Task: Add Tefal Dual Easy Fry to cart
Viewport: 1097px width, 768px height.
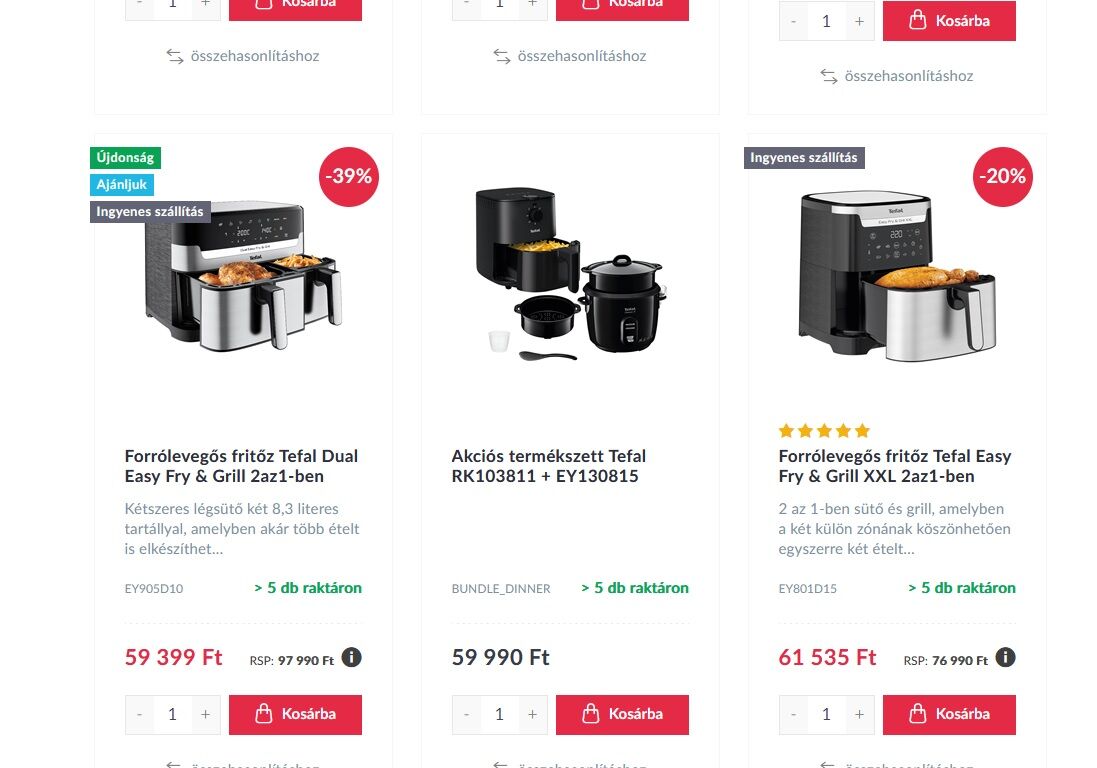Action: [x=295, y=714]
